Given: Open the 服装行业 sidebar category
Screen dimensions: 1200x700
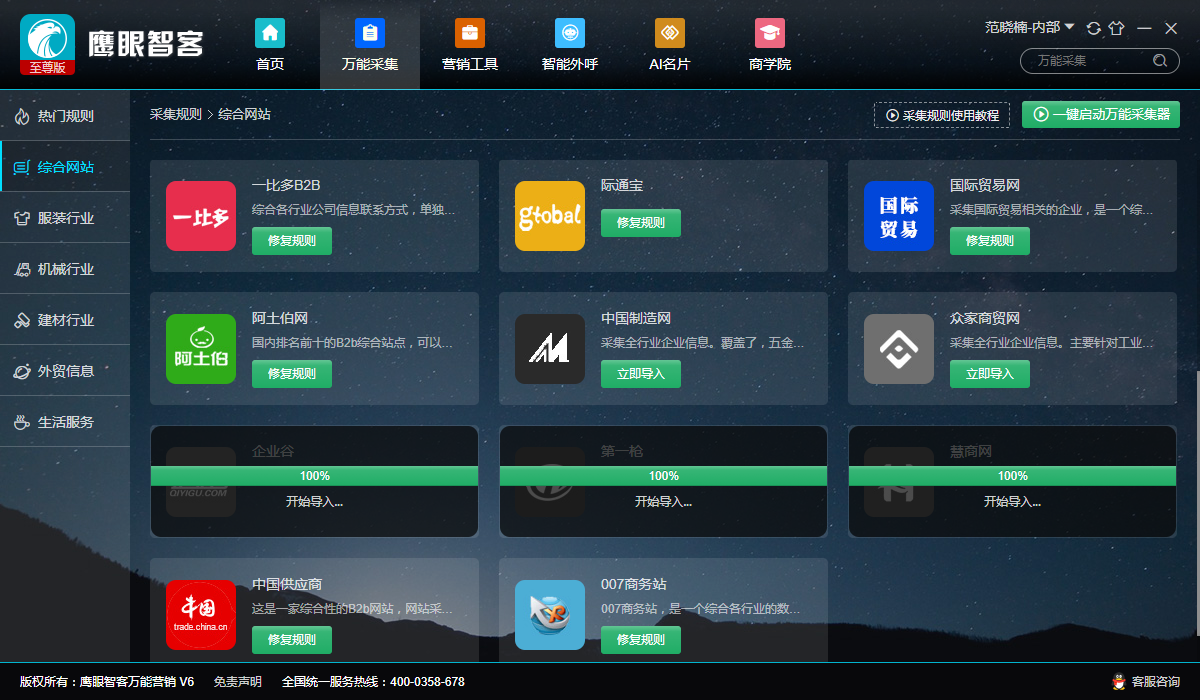Looking at the screenshot, I should click(x=65, y=218).
